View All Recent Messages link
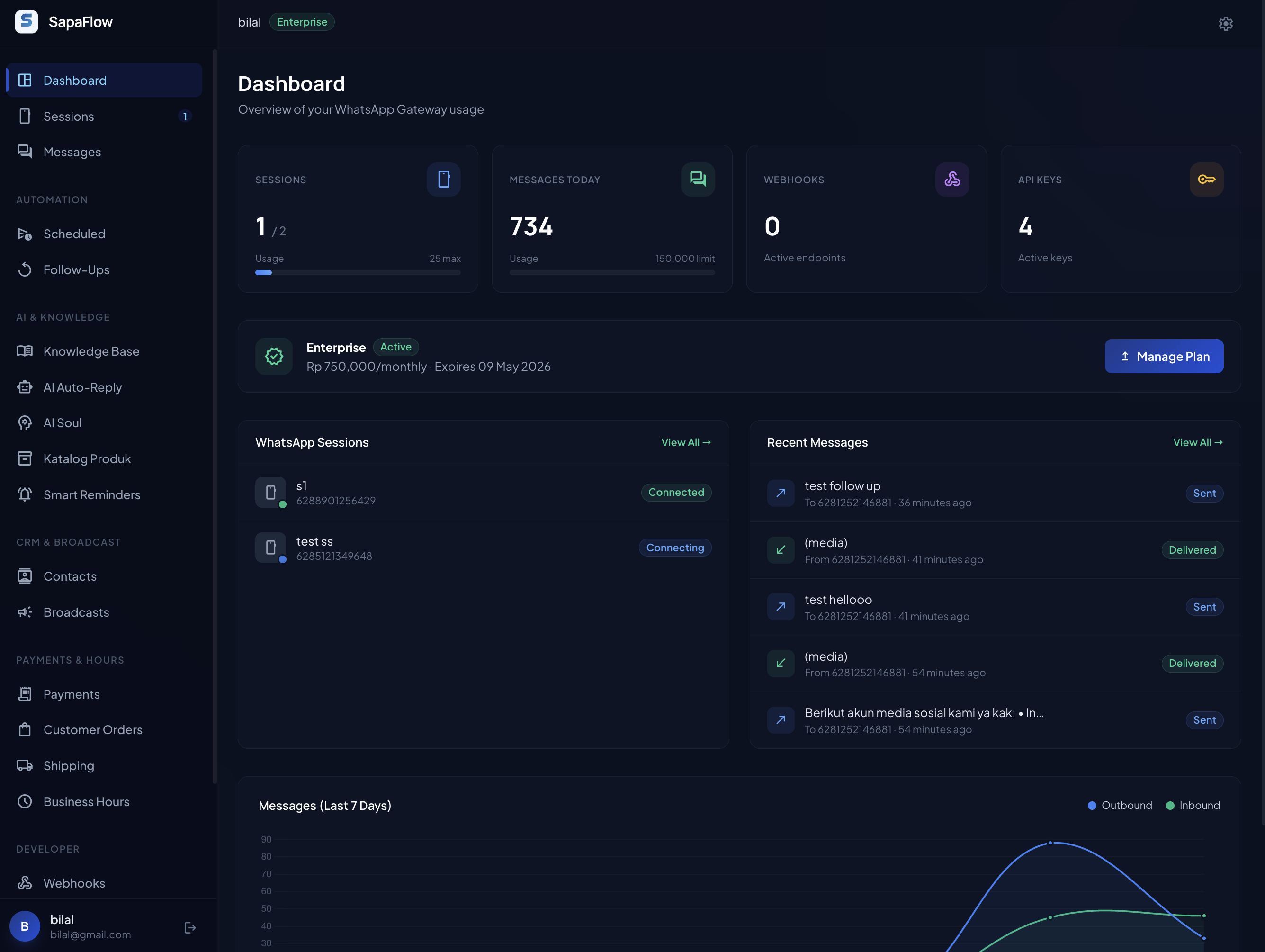The image size is (1265, 952). pos(1197,442)
